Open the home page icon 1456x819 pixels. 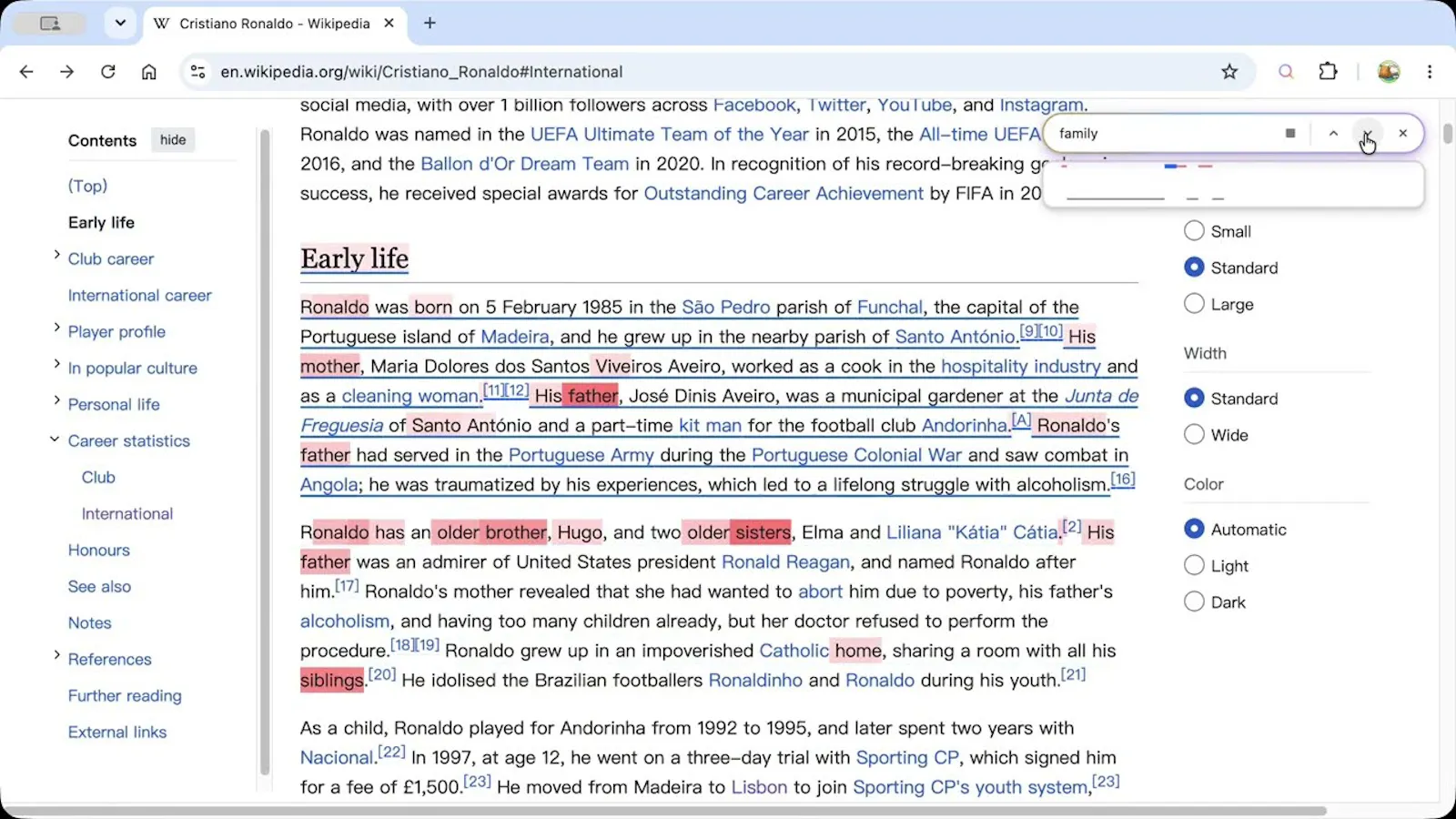[x=148, y=72]
